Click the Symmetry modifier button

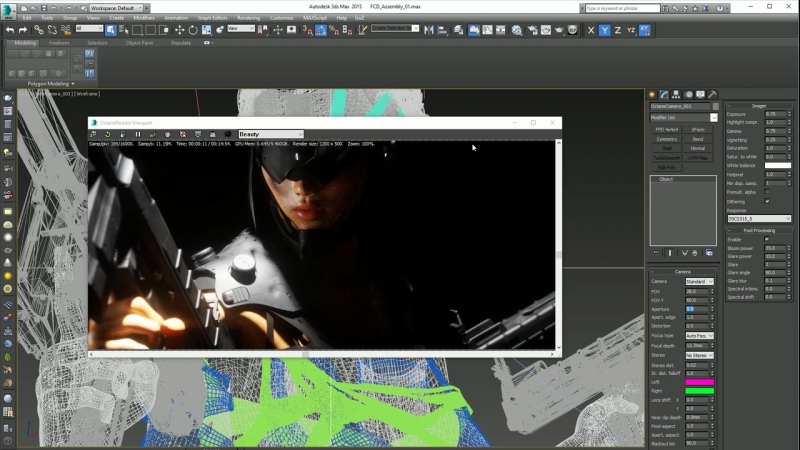[667, 139]
